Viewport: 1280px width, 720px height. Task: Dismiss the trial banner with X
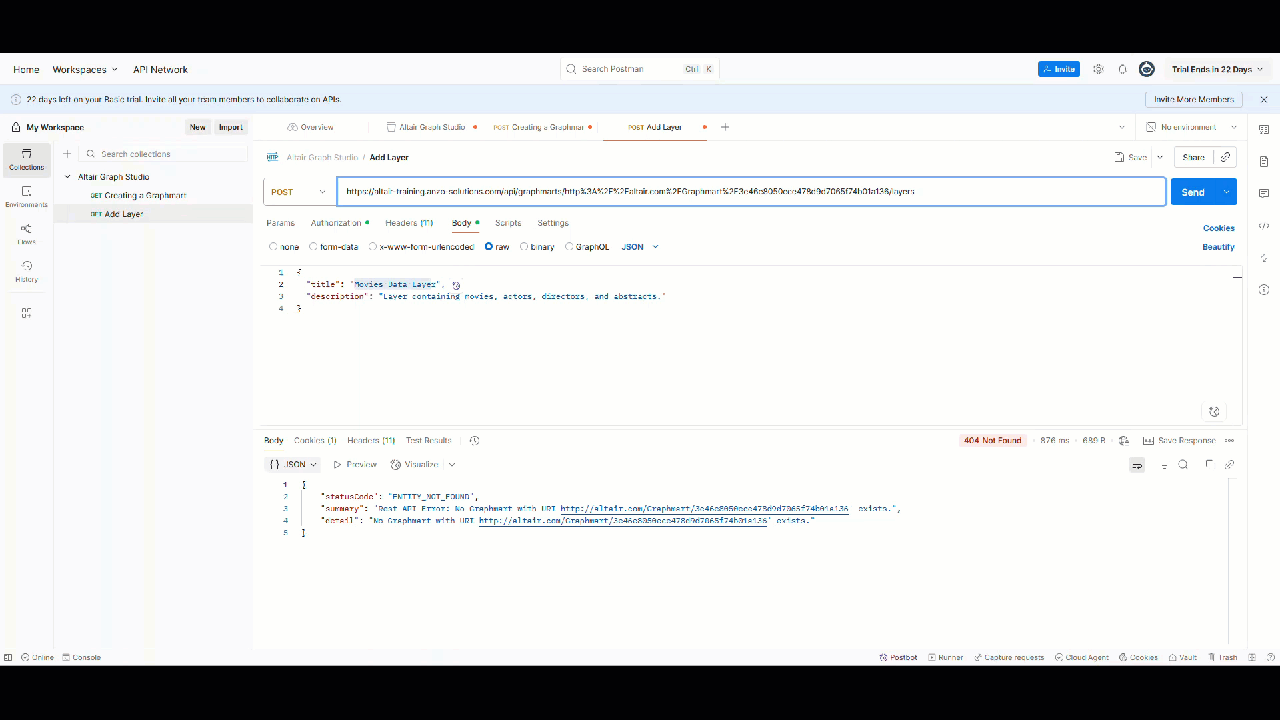coord(1264,99)
